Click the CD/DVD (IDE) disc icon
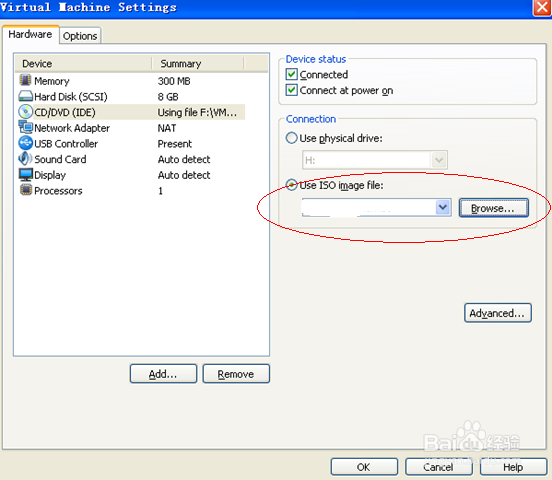This screenshot has width=552, height=480. (x=25, y=112)
